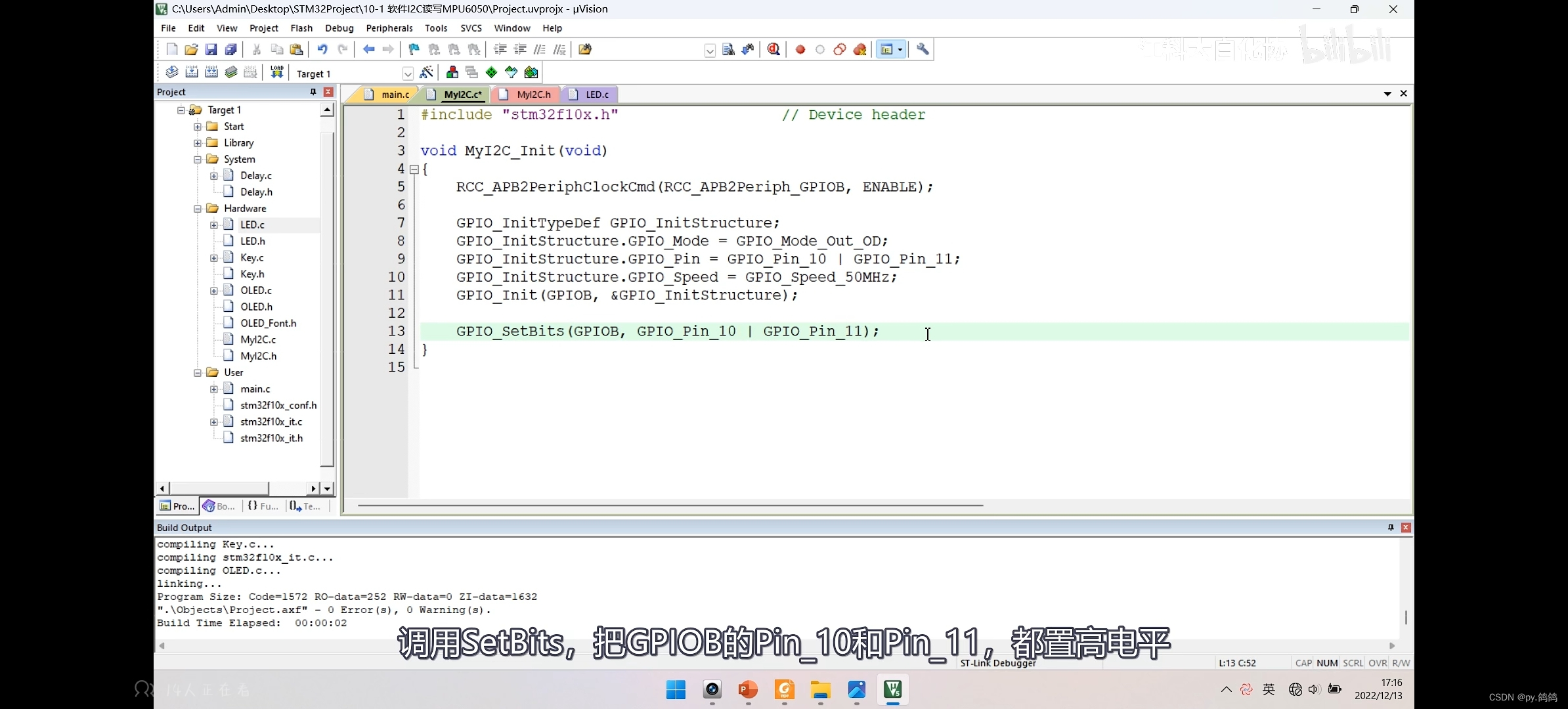Insert a bookmark using the flag icon
This screenshot has width=1568, height=709.
click(414, 49)
